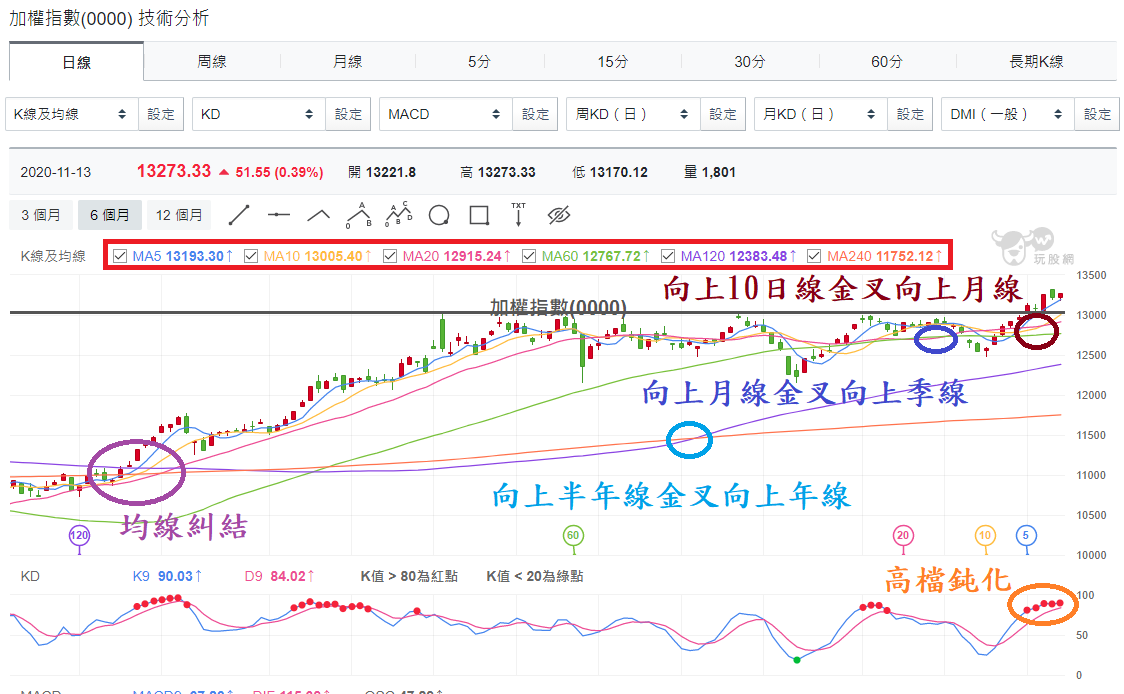Screen dimensions: 1124x694
Task: Click the K9 90.03 value
Action: (167, 576)
